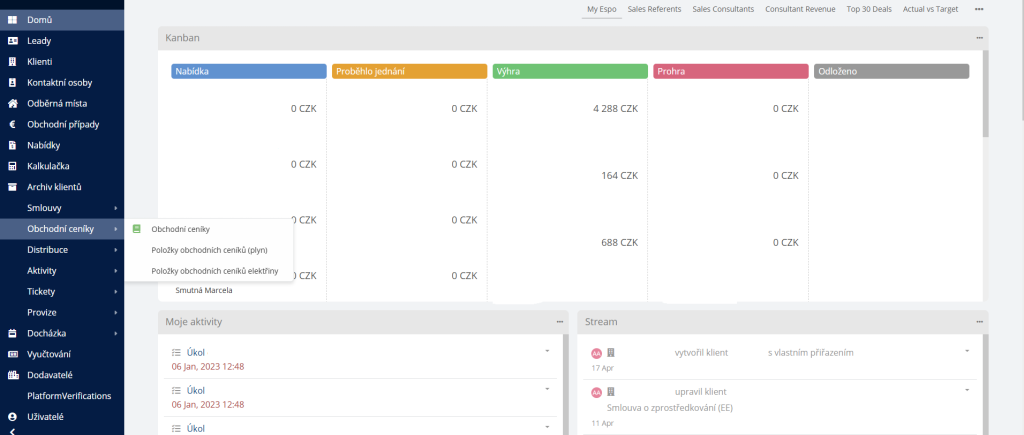
Task: Open the Moje aktivity panel options menu
Action: coord(560,322)
